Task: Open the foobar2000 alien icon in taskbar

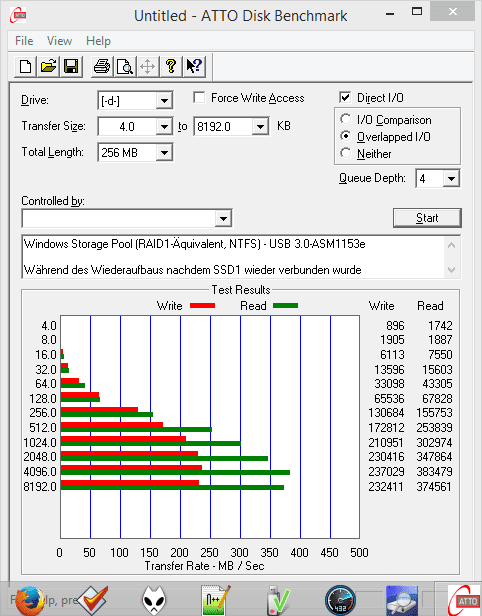Action: pyautogui.click(x=154, y=600)
